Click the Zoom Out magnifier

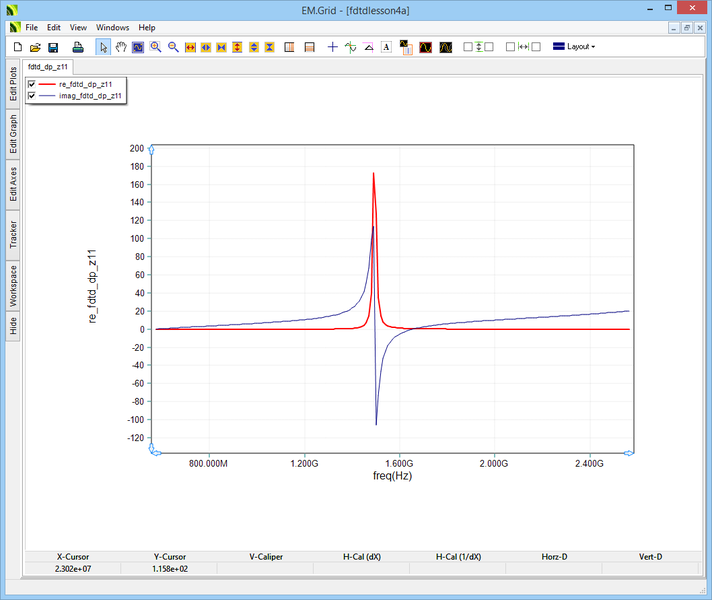click(x=173, y=47)
